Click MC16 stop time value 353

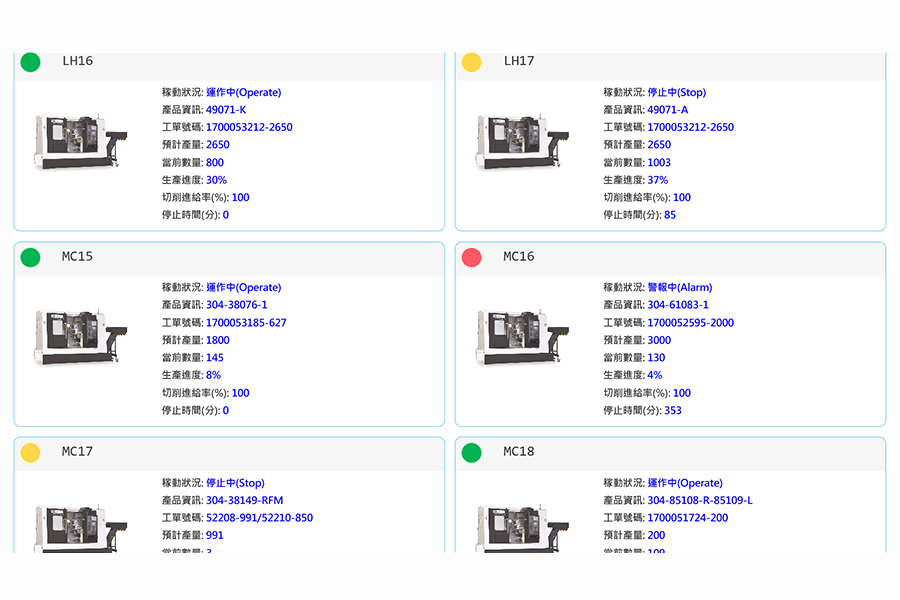[673, 411]
